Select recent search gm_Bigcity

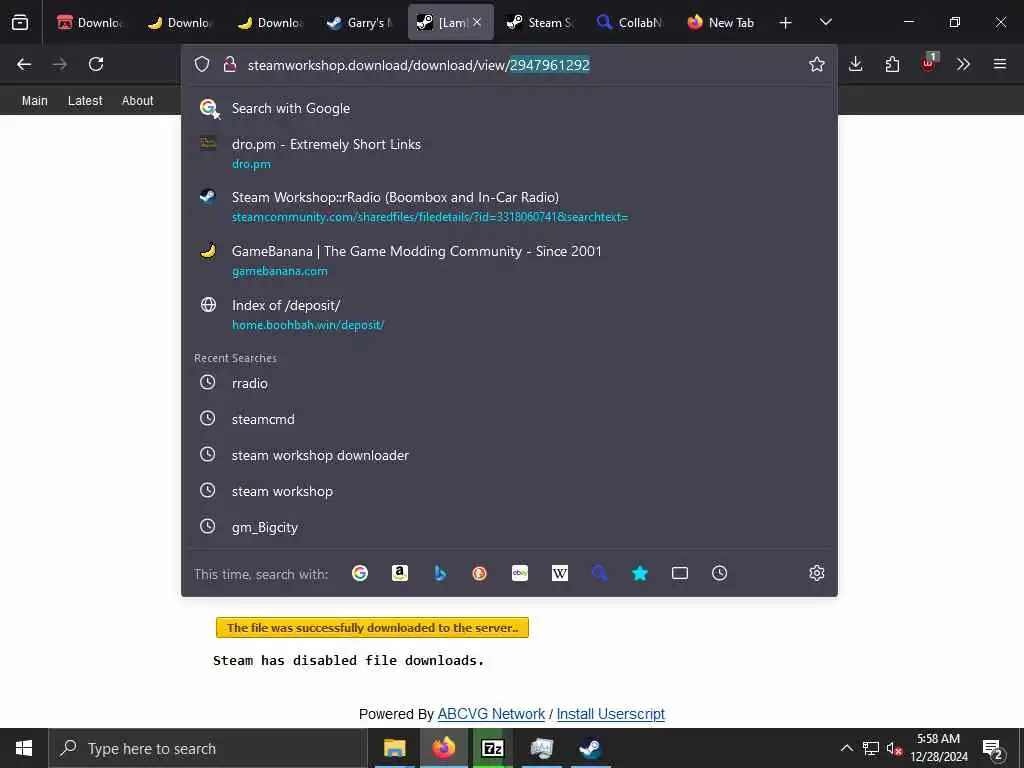(509, 527)
